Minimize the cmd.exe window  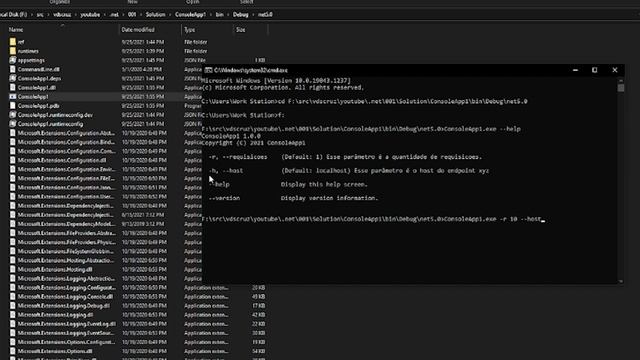tap(575, 70)
